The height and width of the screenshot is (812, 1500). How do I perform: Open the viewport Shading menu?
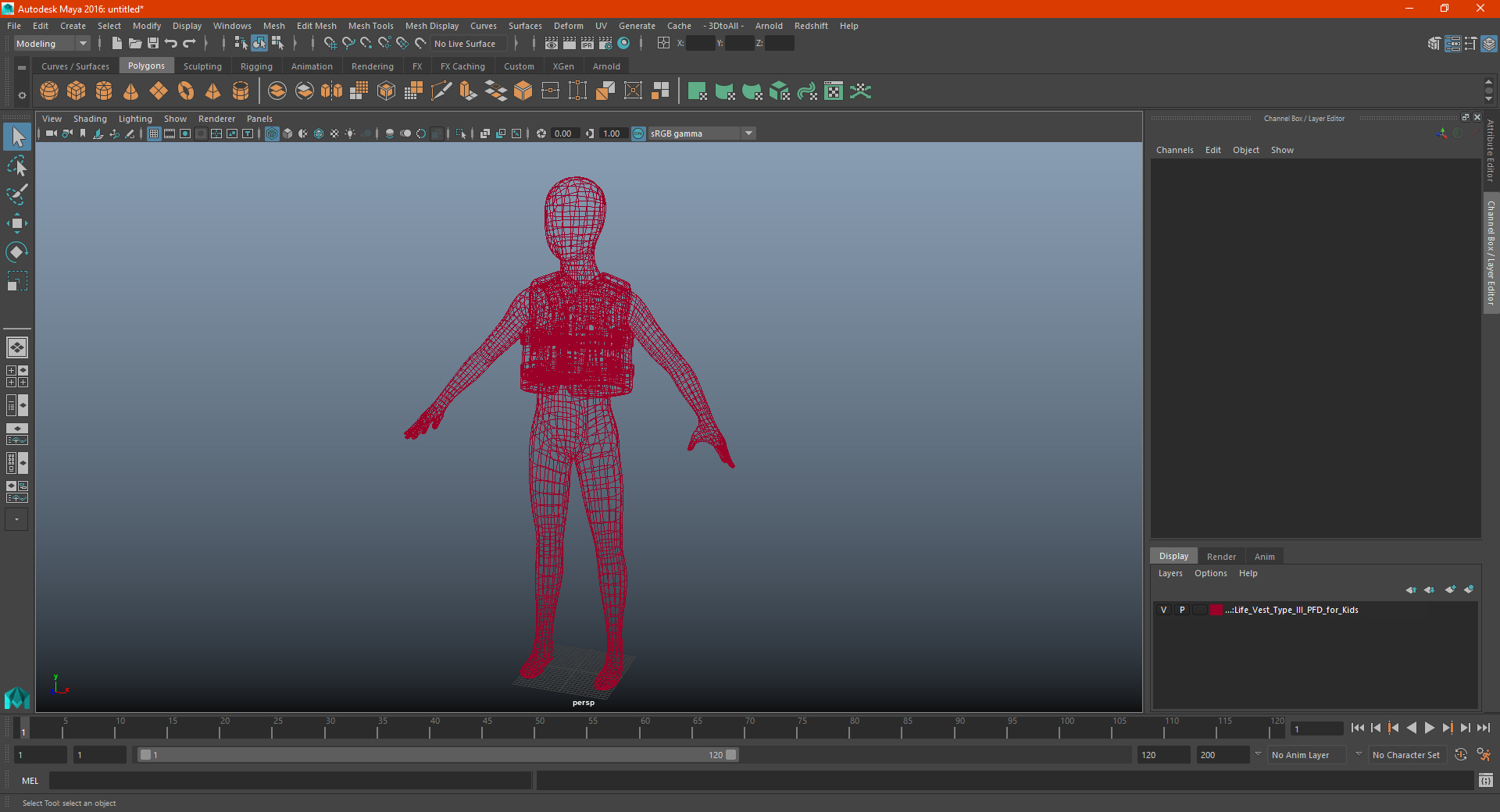90,119
